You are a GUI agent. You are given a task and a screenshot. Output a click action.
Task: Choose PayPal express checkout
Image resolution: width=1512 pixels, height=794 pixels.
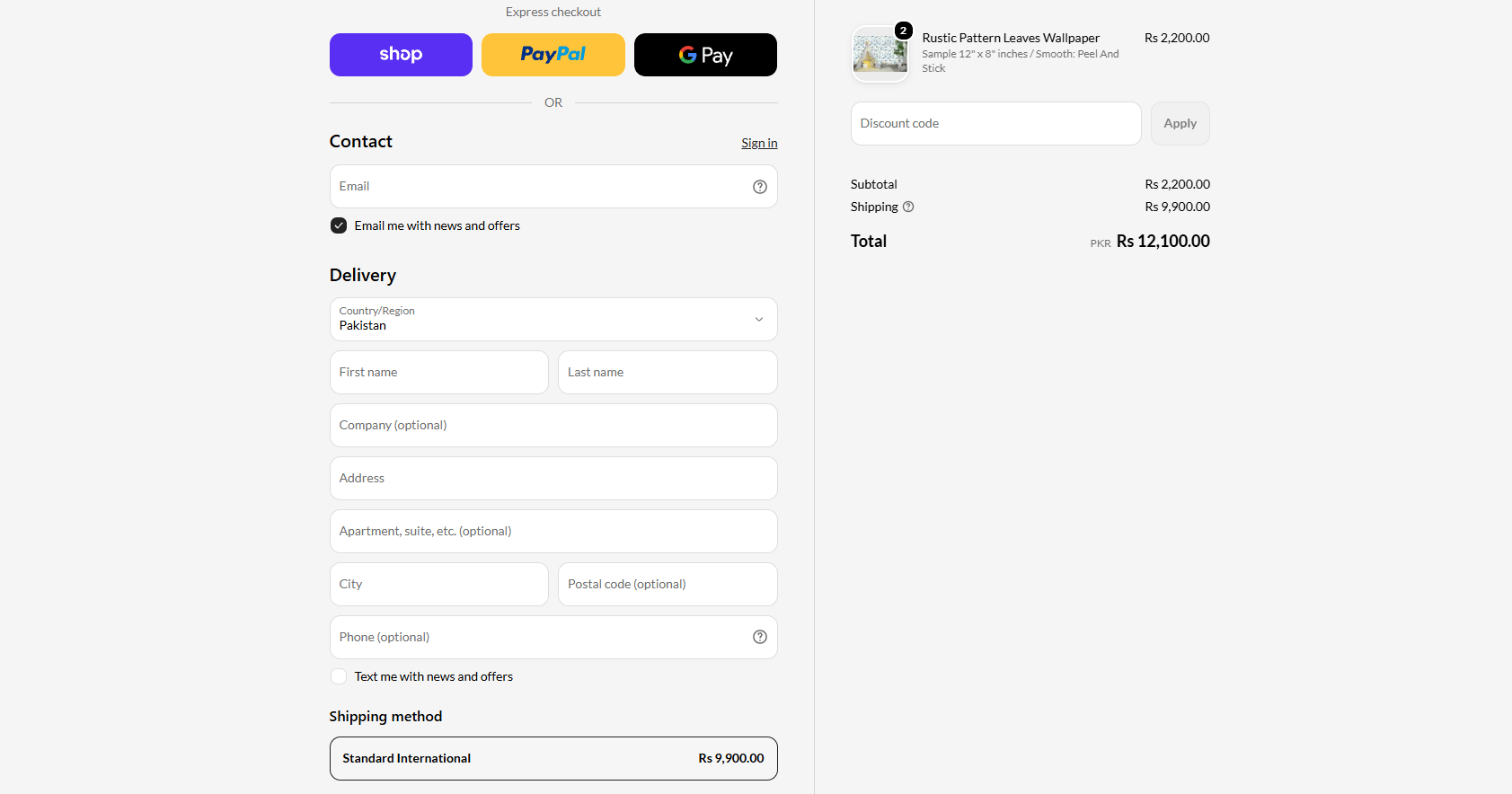click(x=553, y=55)
